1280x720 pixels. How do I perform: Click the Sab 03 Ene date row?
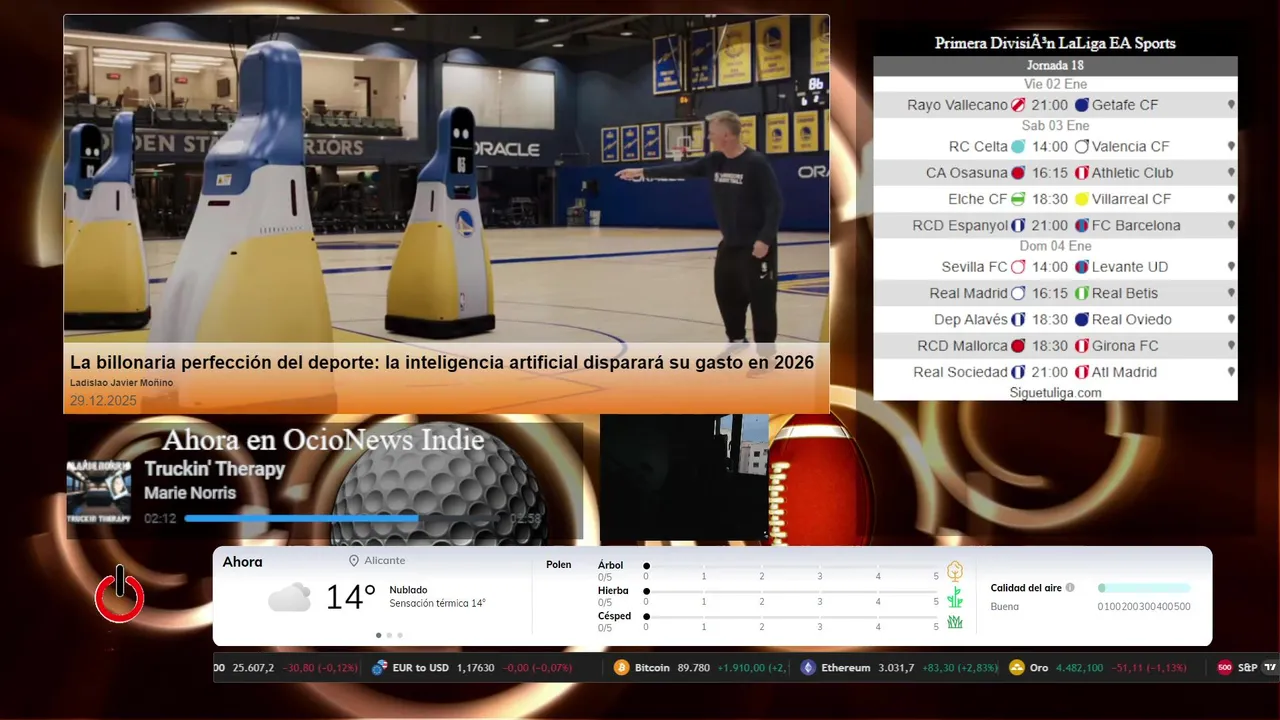1055,125
